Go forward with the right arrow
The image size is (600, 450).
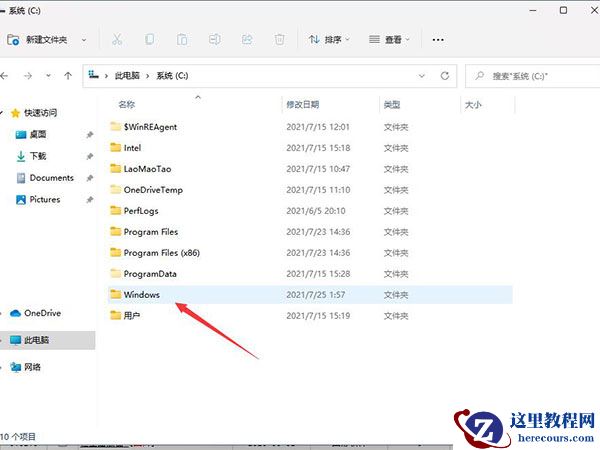pos(28,76)
